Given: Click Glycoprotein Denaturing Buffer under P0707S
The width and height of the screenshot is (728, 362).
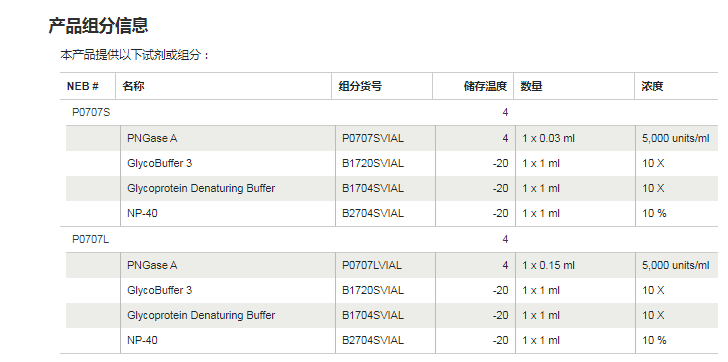Looking at the screenshot, I should click(201, 188).
